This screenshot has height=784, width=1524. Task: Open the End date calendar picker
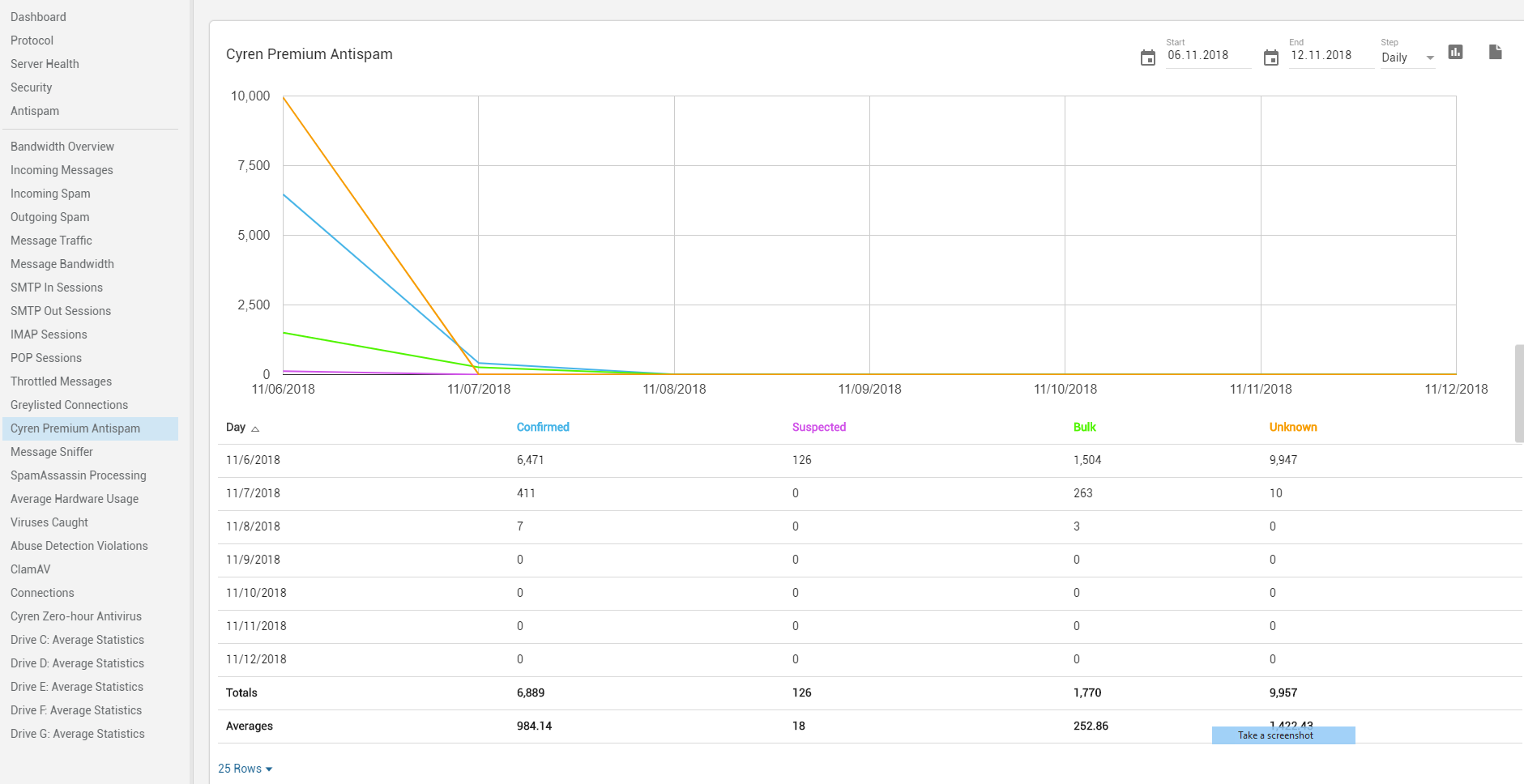[1270, 58]
